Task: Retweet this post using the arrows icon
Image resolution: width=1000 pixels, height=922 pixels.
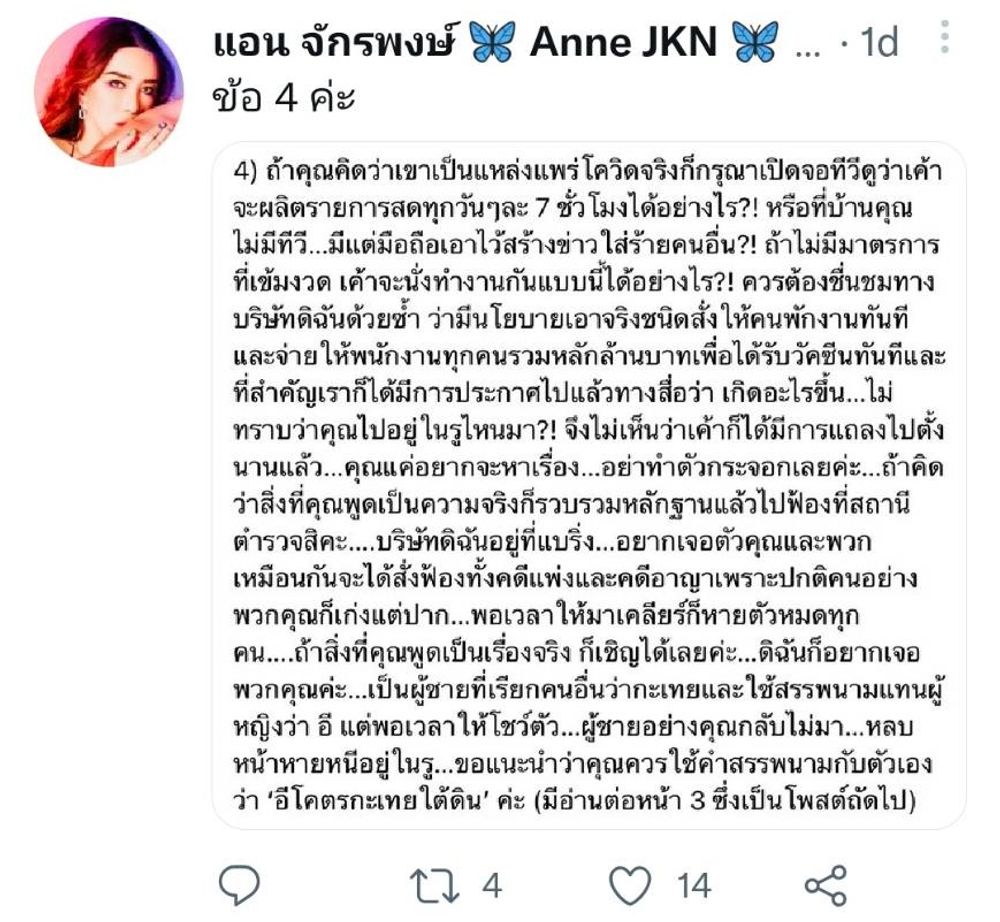Action: 434,886
